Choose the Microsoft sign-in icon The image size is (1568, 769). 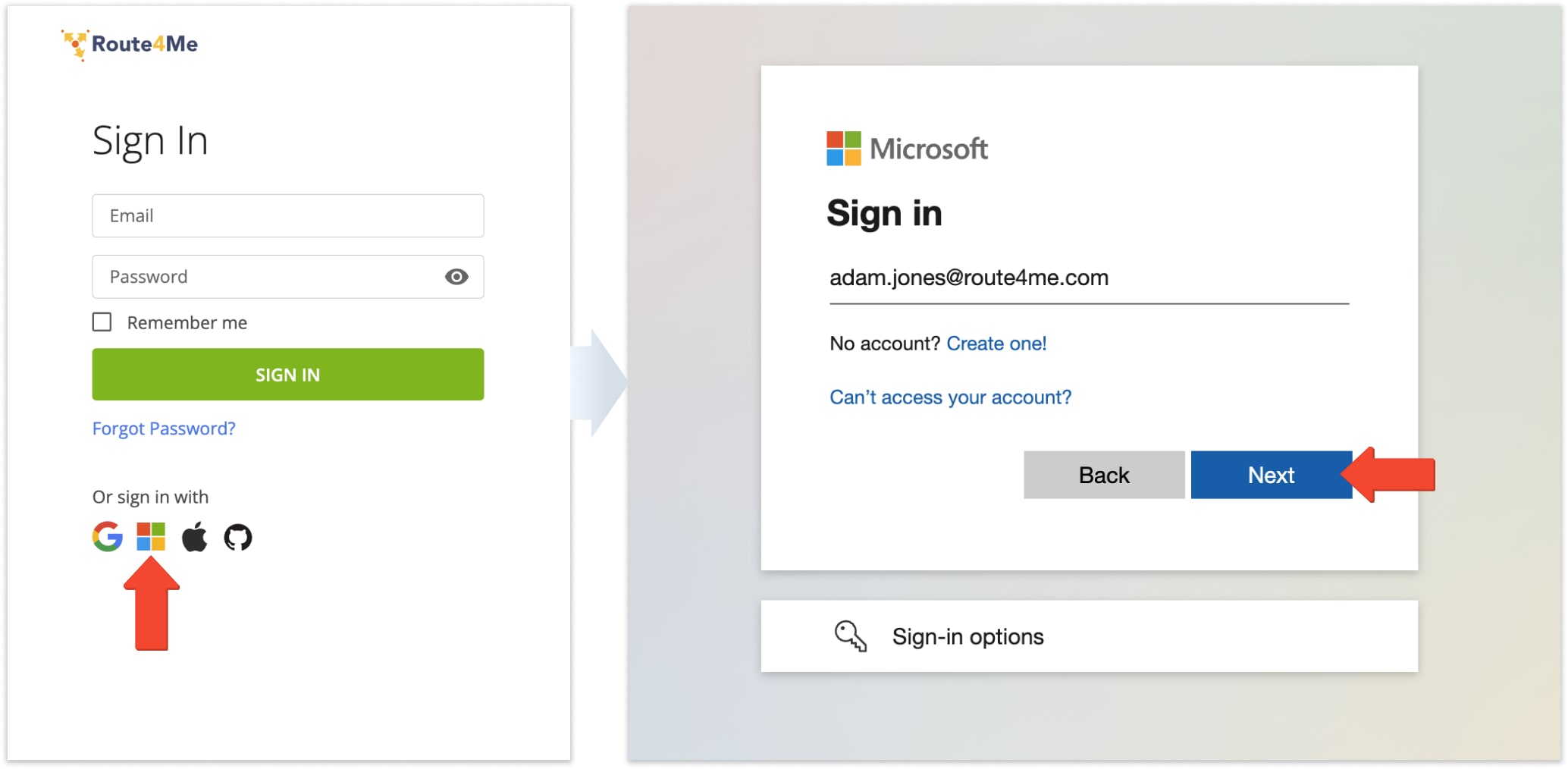[x=151, y=537]
